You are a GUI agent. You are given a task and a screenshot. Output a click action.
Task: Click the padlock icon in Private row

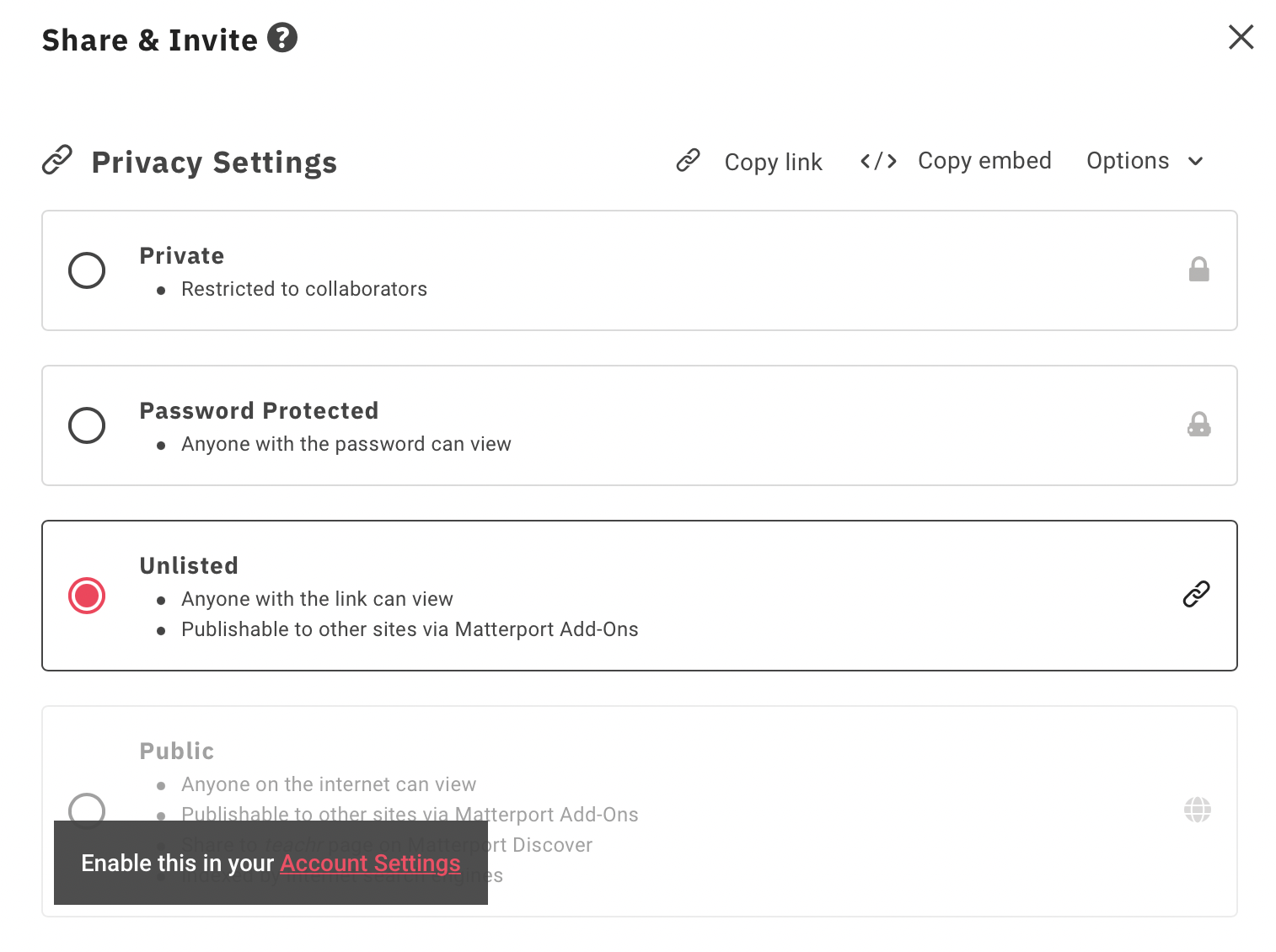pyautogui.click(x=1198, y=270)
